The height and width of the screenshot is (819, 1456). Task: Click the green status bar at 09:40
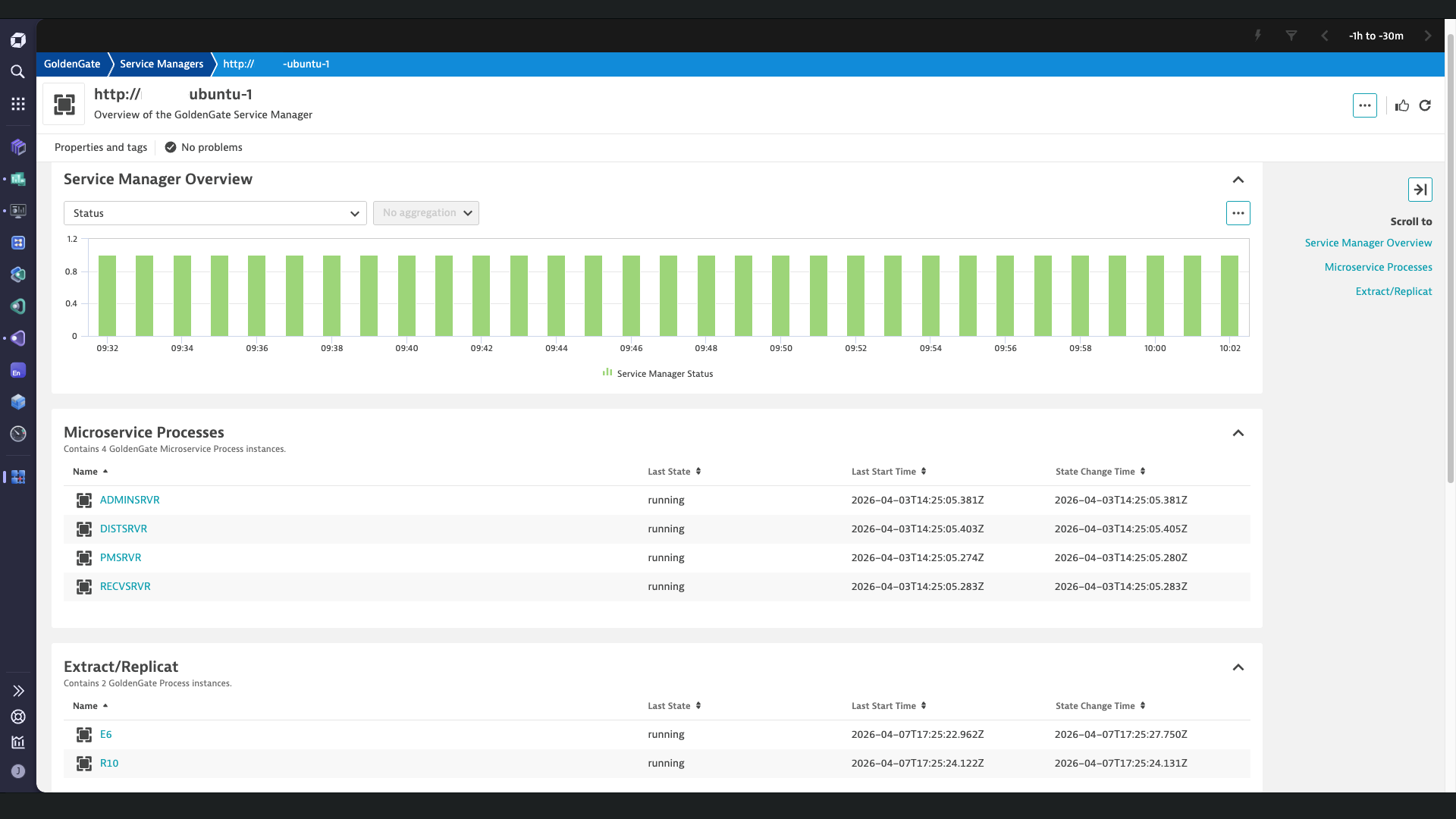[406, 296]
